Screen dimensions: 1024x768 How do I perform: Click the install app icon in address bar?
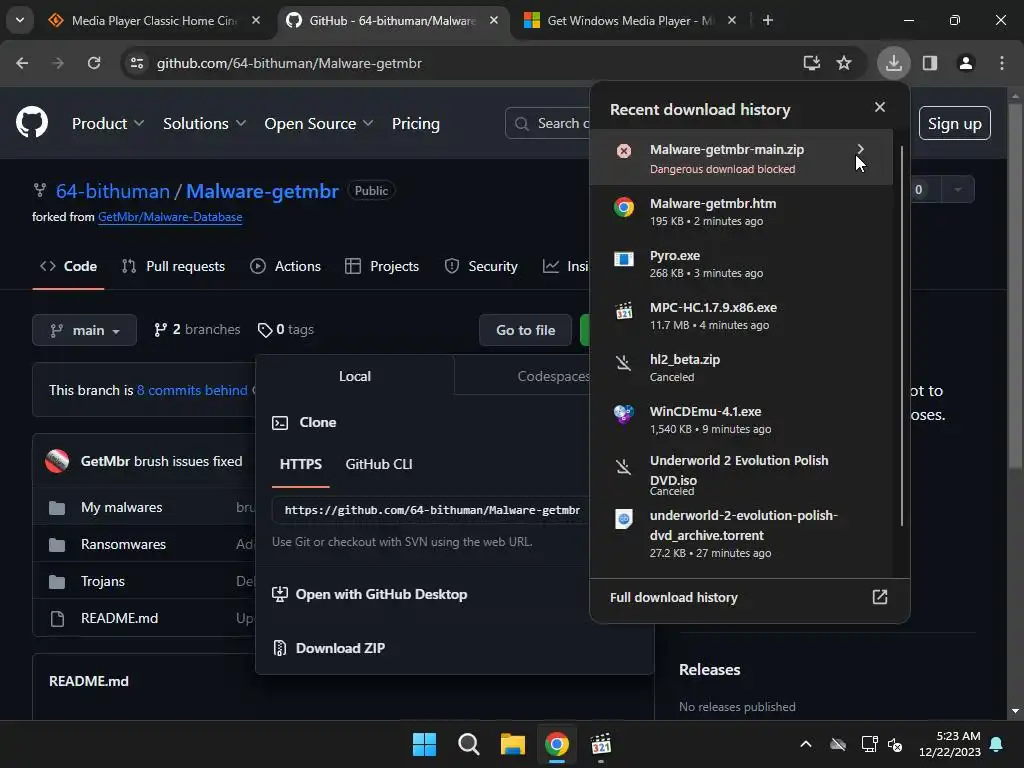pos(811,63)
